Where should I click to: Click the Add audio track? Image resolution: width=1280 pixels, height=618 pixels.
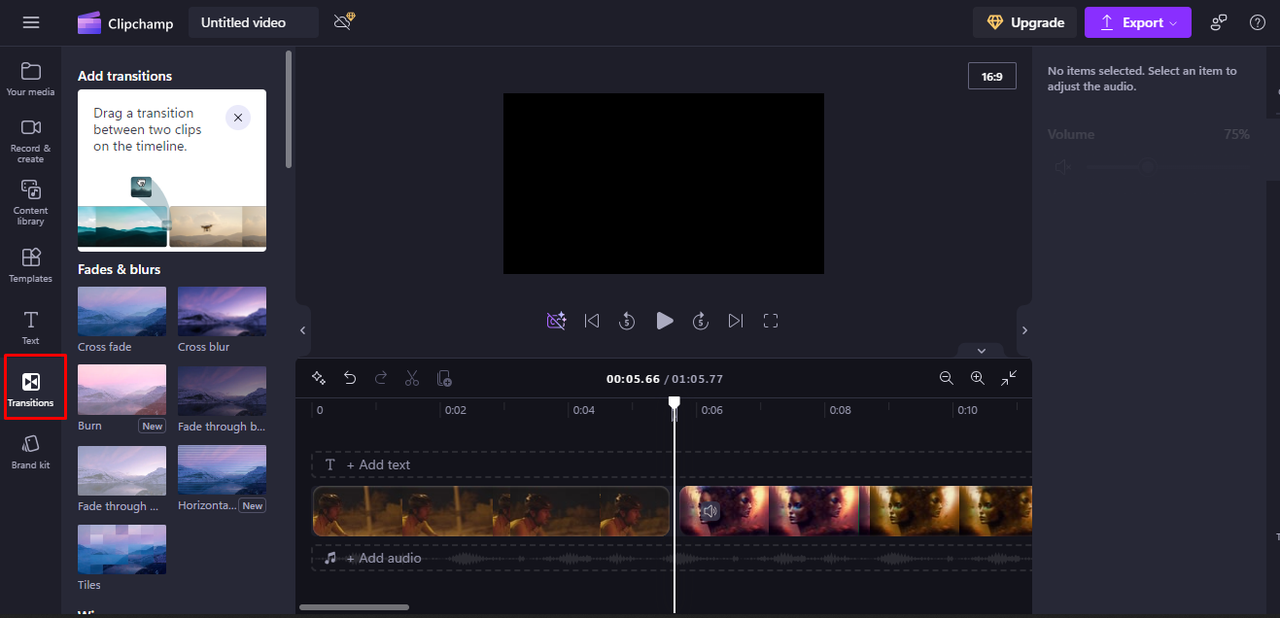(671, 558)
